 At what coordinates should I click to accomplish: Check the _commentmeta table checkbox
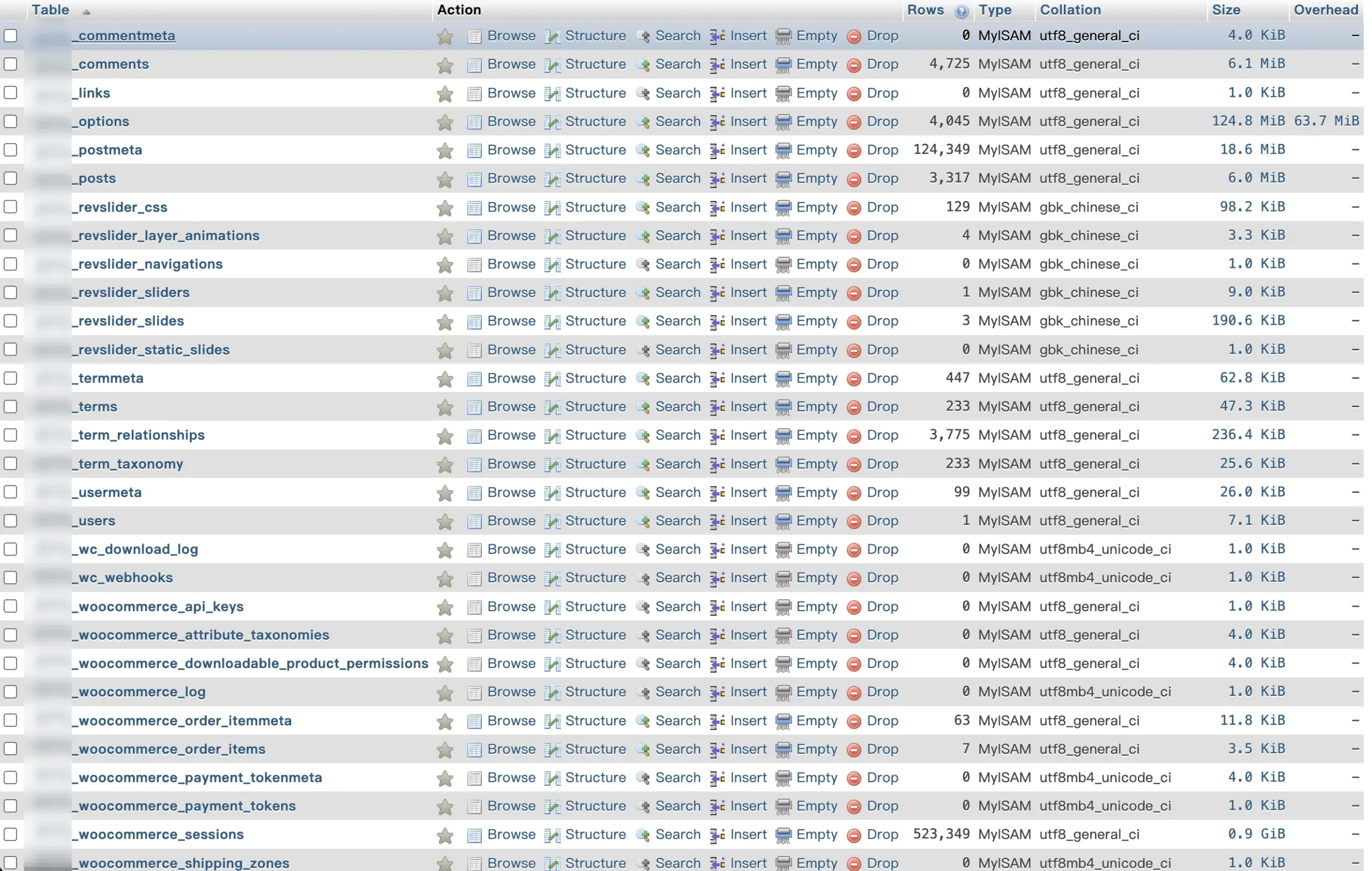10,35
